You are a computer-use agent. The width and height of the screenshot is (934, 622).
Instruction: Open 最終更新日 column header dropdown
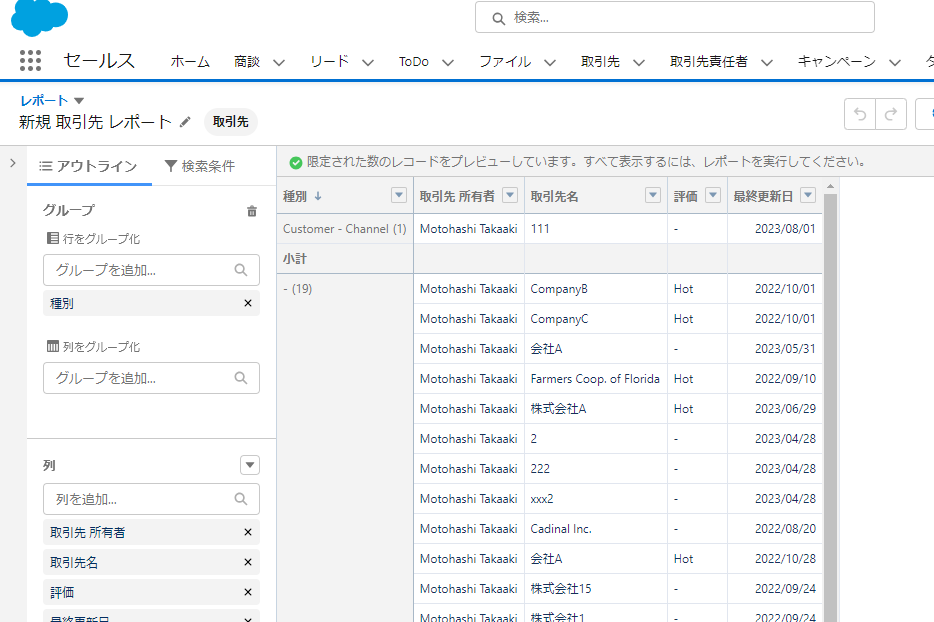[808, 195]
